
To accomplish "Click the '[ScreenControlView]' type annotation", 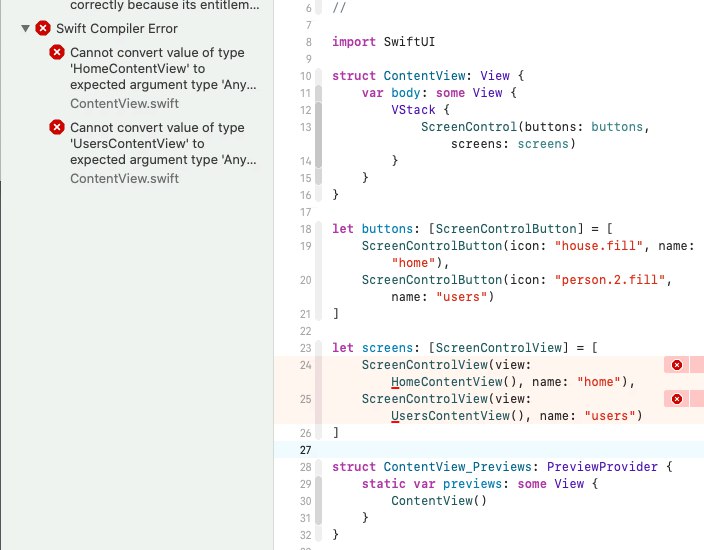I will tap(498, 348).
